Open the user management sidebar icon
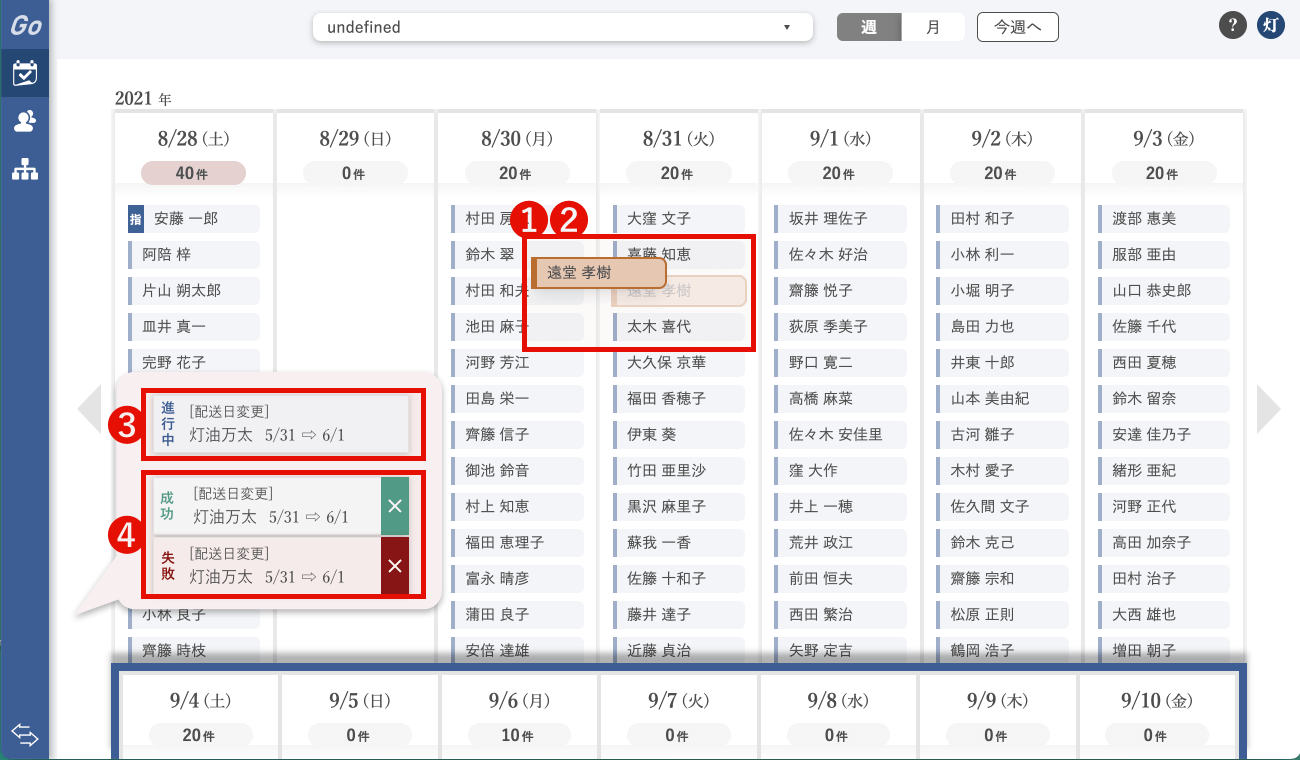The width and height of the screenshot is (1300, 760). click(25, 122)
